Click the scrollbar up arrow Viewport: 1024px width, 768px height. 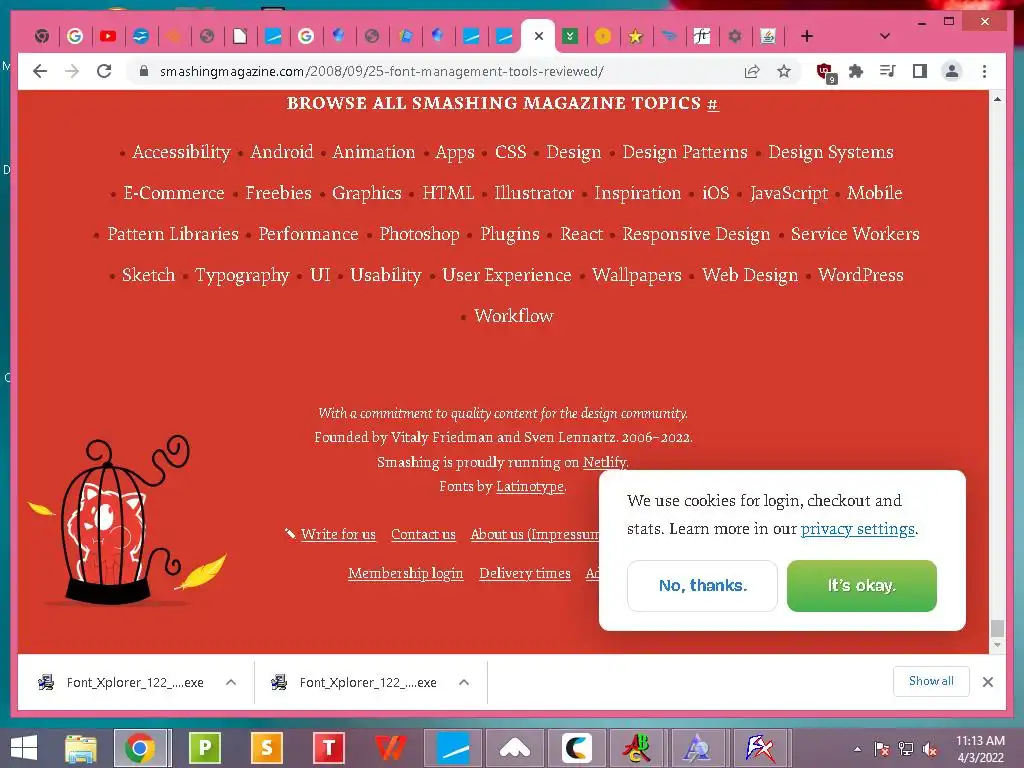coord(997,99)
